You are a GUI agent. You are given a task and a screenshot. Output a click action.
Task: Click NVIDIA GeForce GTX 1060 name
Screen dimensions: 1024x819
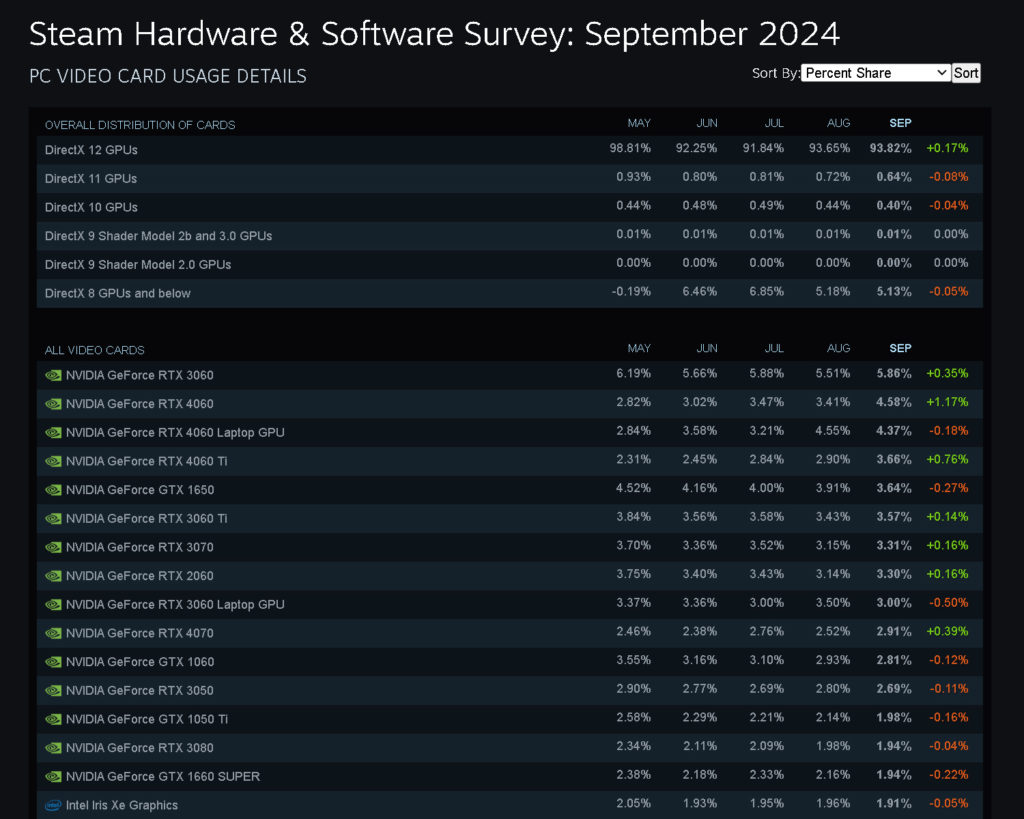(140, 663)
